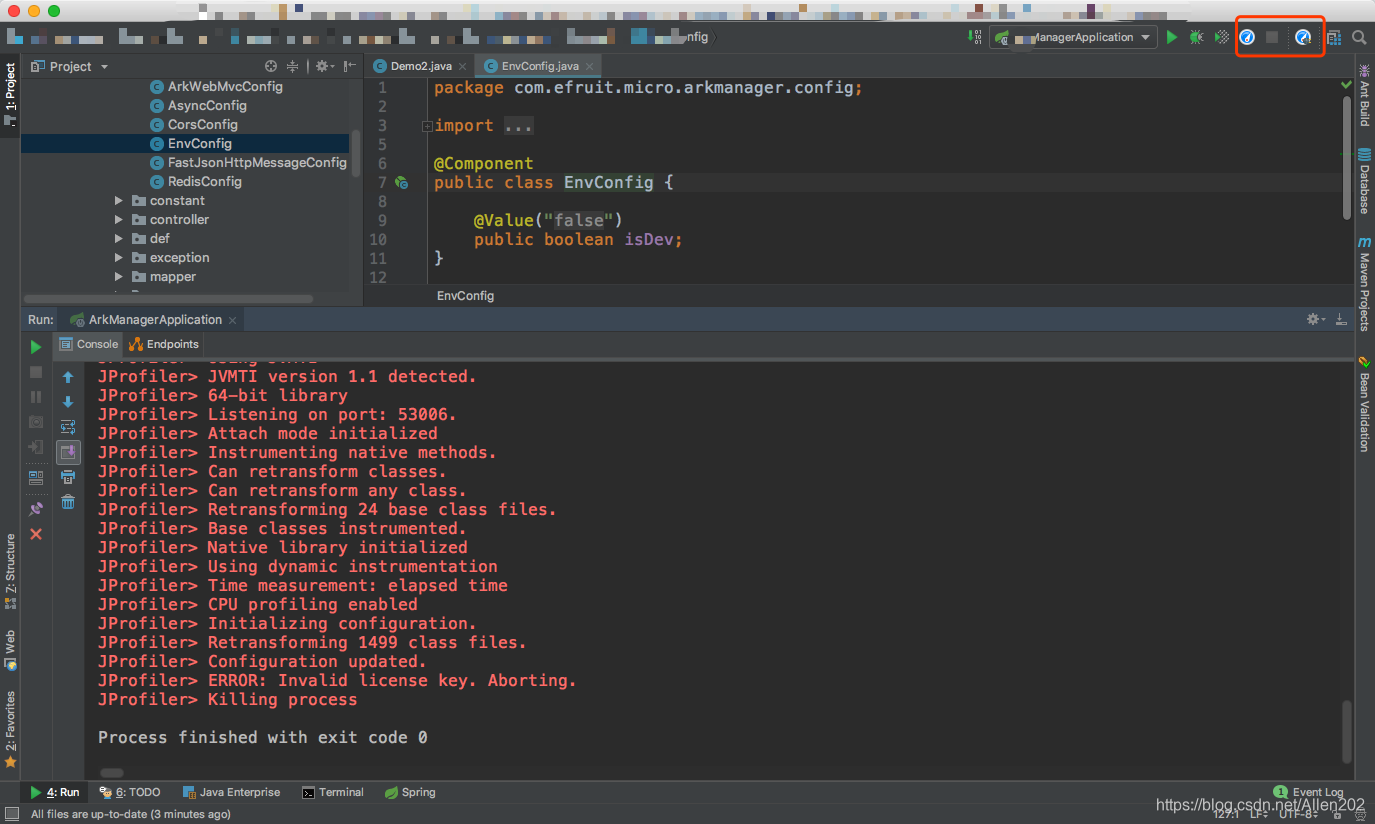The height and width of the screenshot is (824, 1375).
Task: Switch to Endpoints tab
Action: coord(165,344)
